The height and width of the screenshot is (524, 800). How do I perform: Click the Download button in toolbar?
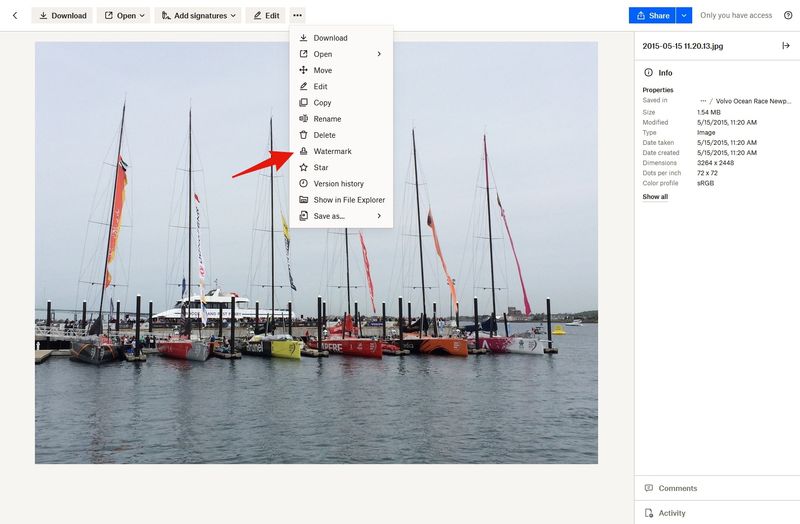[x=62, y=16]
